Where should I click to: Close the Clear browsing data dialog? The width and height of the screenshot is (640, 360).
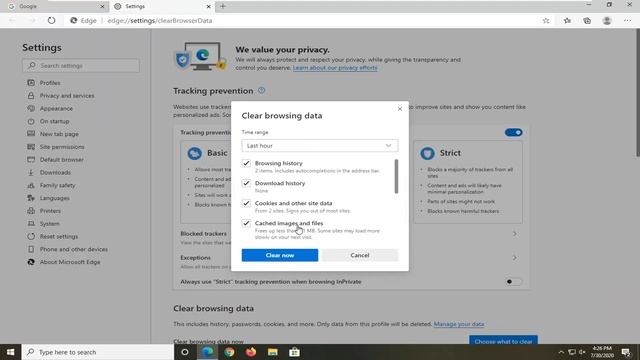[400, 109]
